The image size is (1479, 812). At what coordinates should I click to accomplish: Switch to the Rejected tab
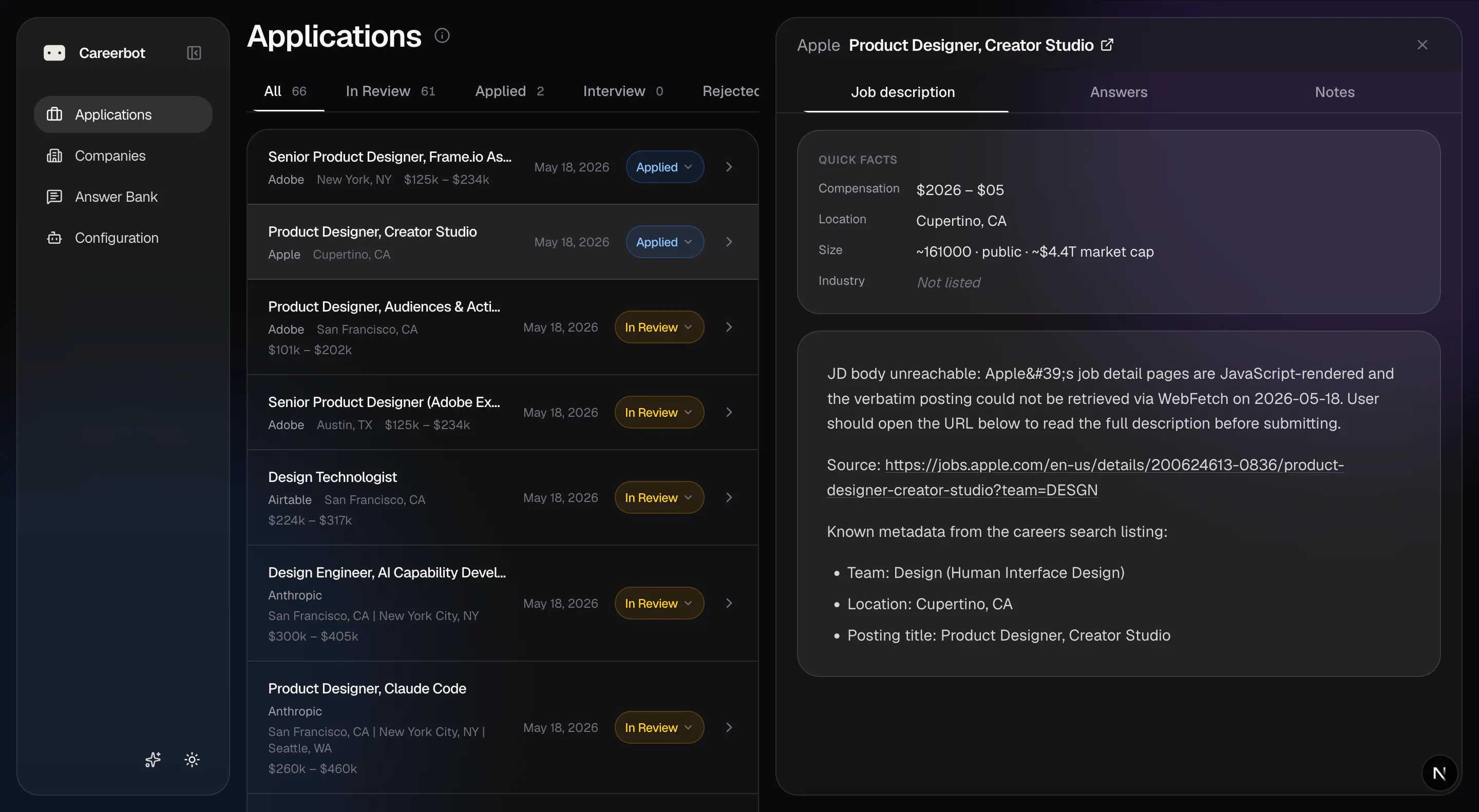coord(730,91)
